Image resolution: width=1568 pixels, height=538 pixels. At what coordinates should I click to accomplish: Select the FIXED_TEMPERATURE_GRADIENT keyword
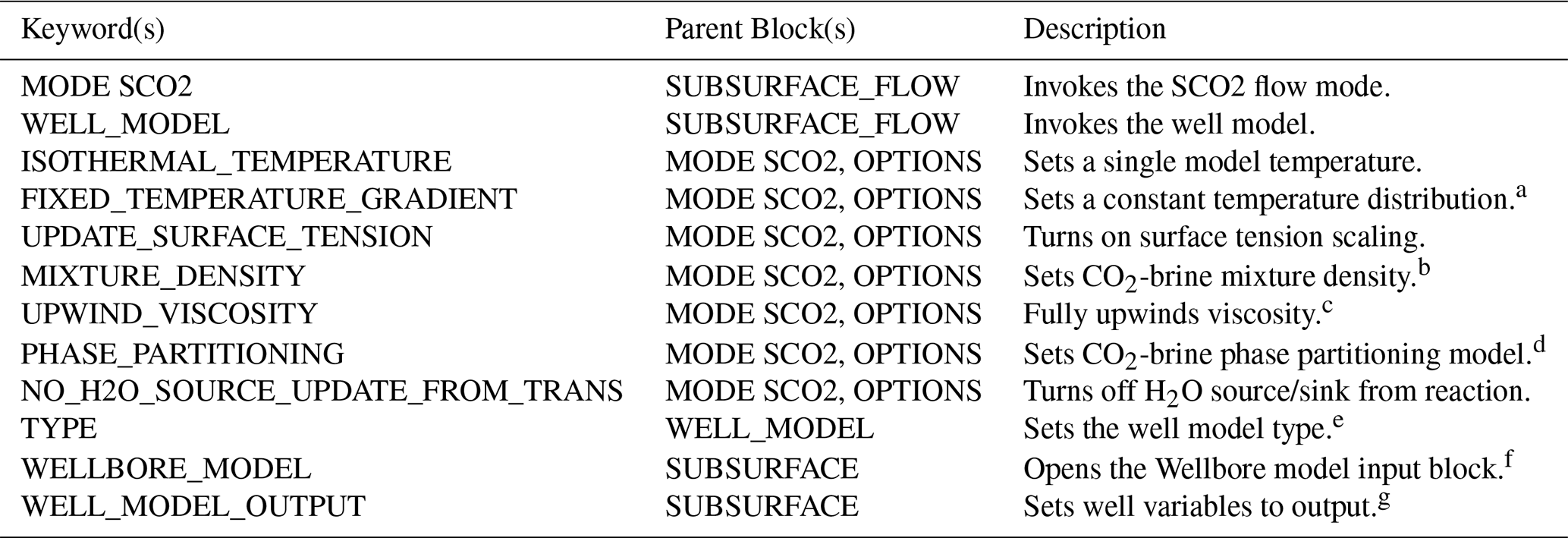[269, 200]
